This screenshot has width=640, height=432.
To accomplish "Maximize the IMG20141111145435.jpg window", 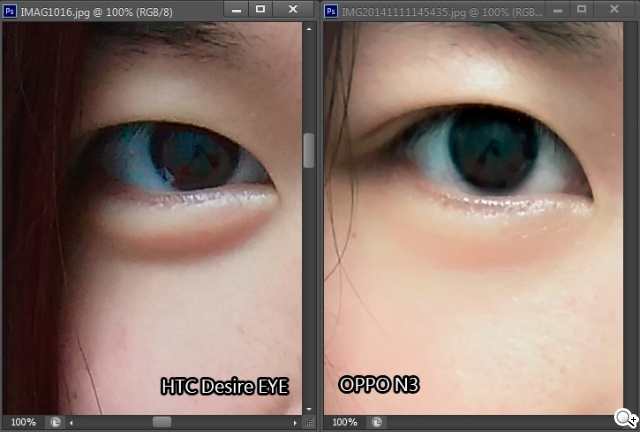I will tap(582, 9).
